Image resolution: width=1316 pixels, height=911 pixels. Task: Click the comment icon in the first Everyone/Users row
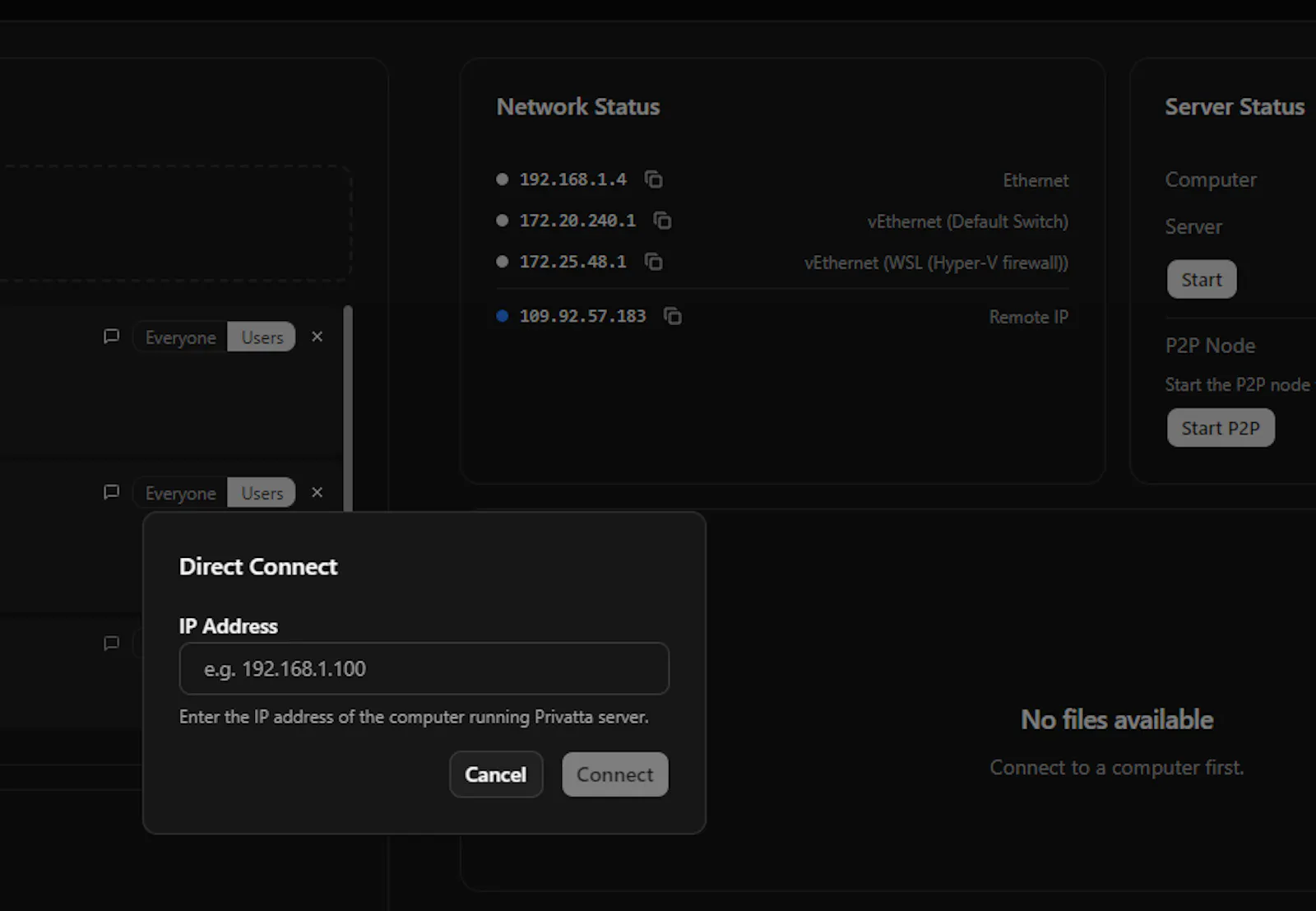point(111,337)
